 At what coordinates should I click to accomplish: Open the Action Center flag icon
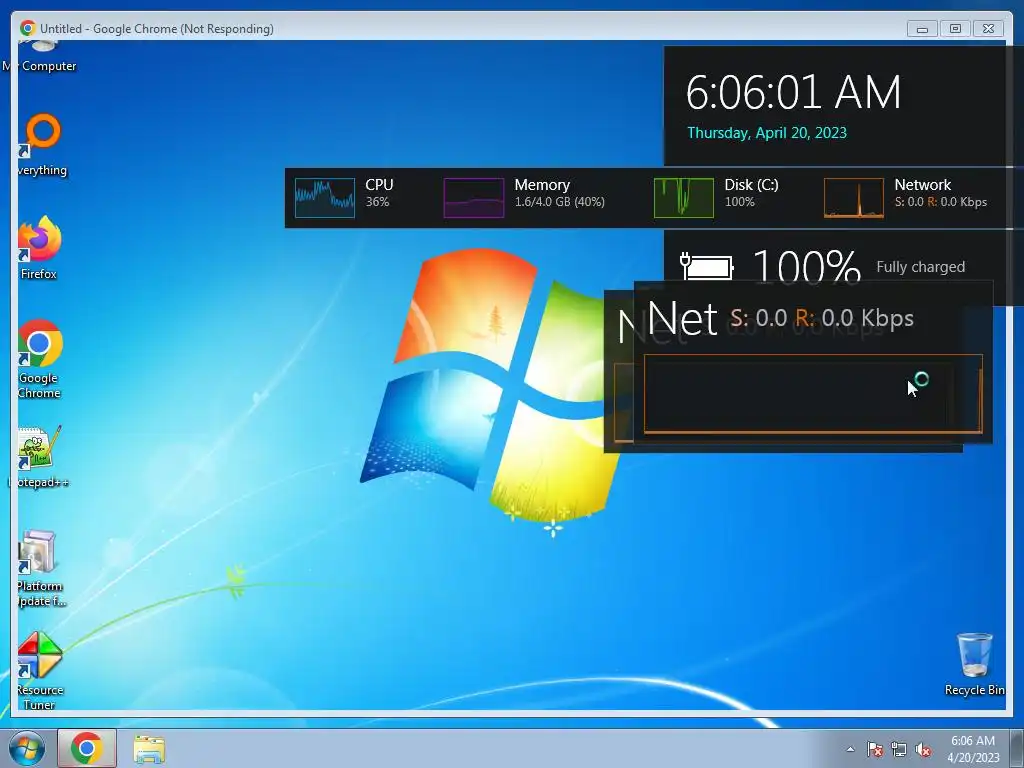[874, 749]
